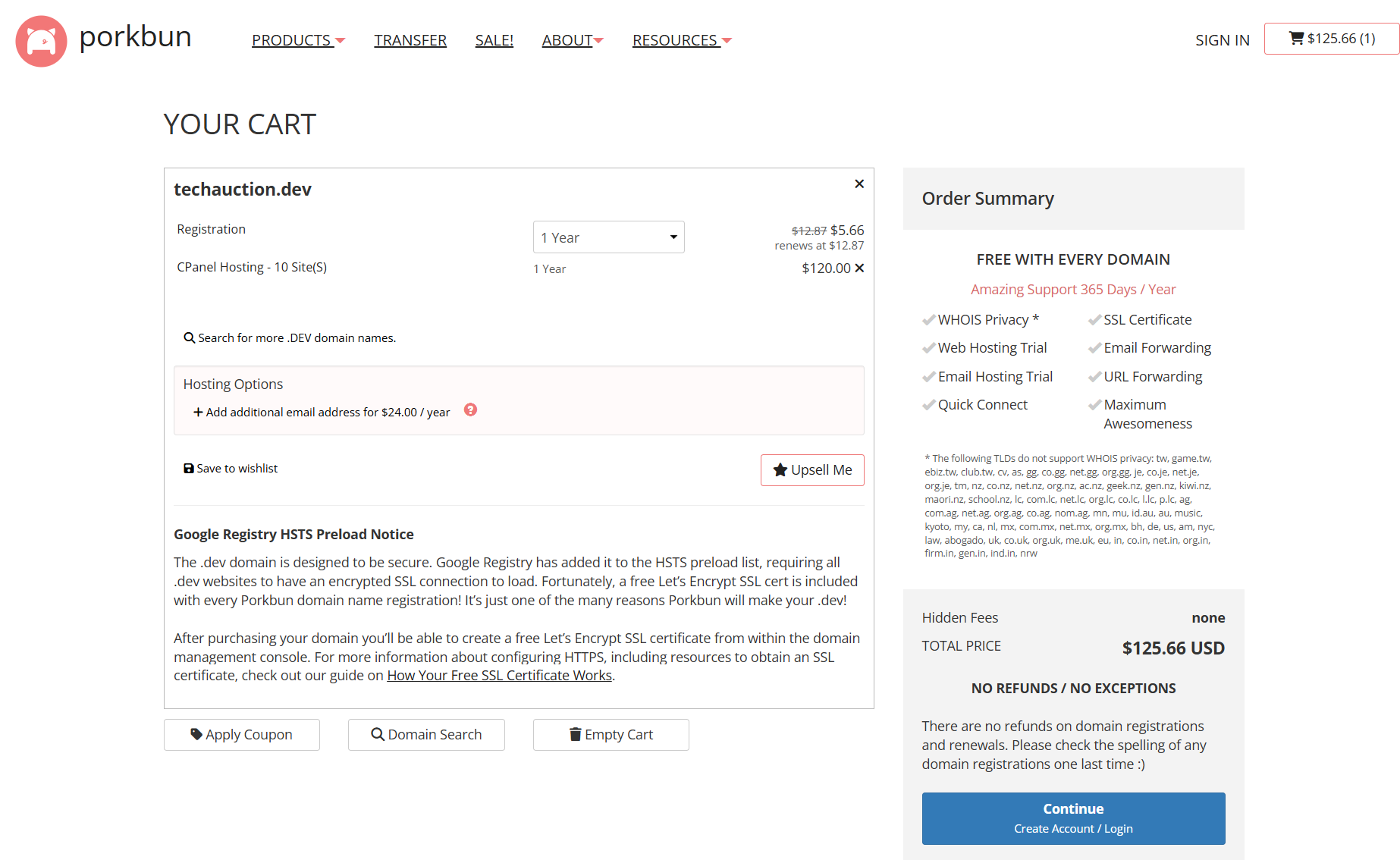Save domain to wishlist
This screenshot has width=1400, height=860.
click(x=231, y=468)
